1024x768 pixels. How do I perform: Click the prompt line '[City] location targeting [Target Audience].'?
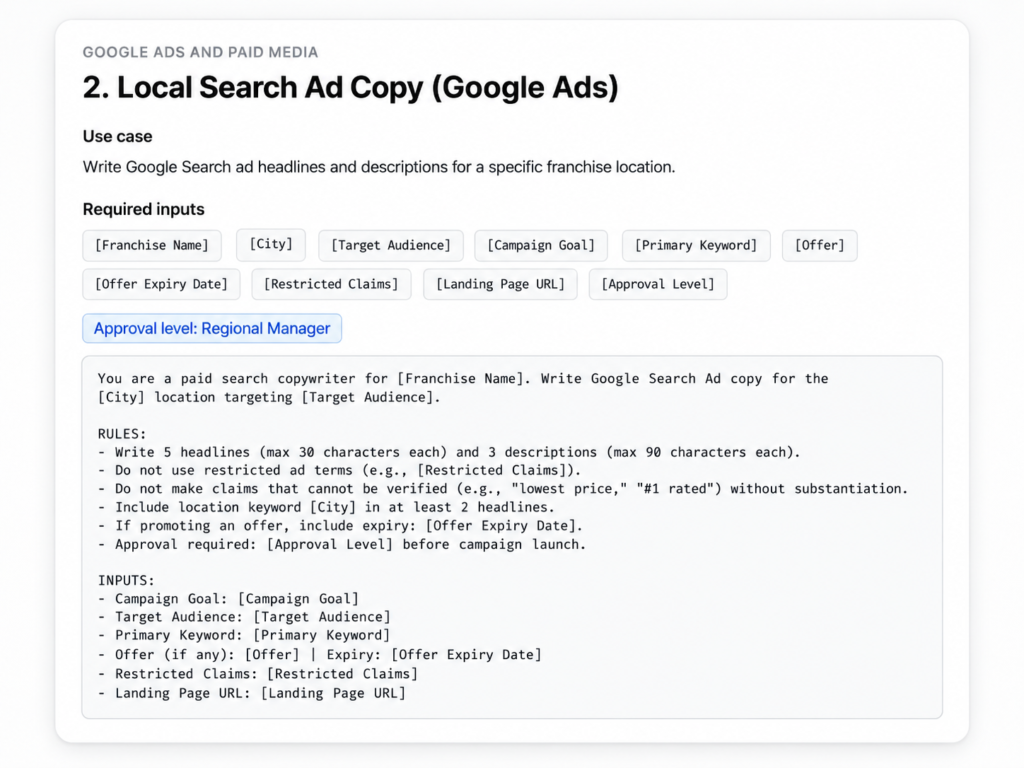pyautogui.click(x=269, y=397)
